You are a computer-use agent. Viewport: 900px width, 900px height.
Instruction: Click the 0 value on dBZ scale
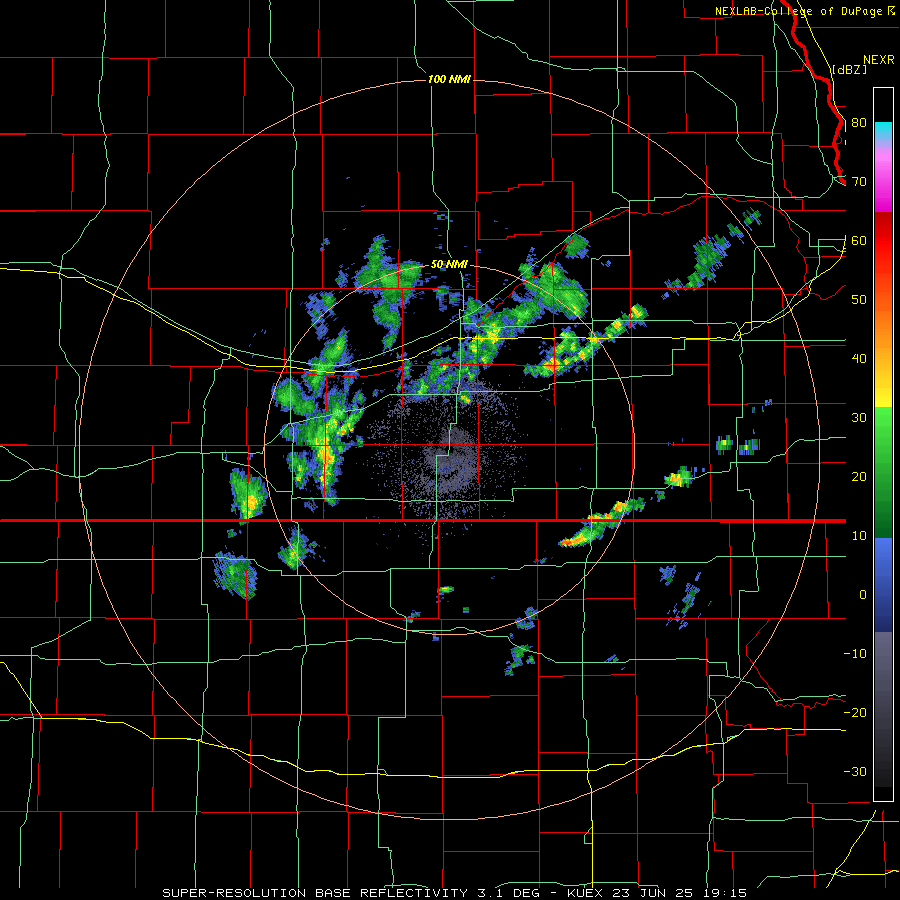(x=863, y=595)
